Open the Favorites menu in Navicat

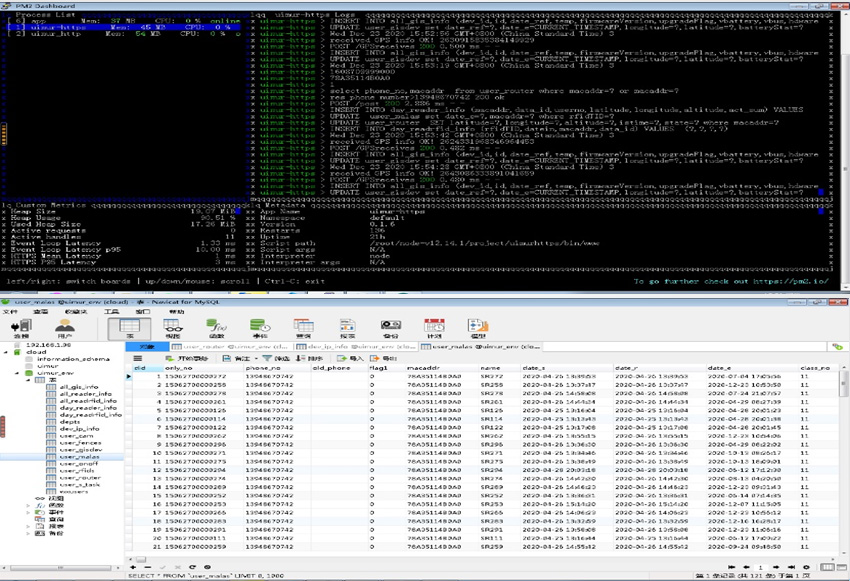[x=76, y=312]
